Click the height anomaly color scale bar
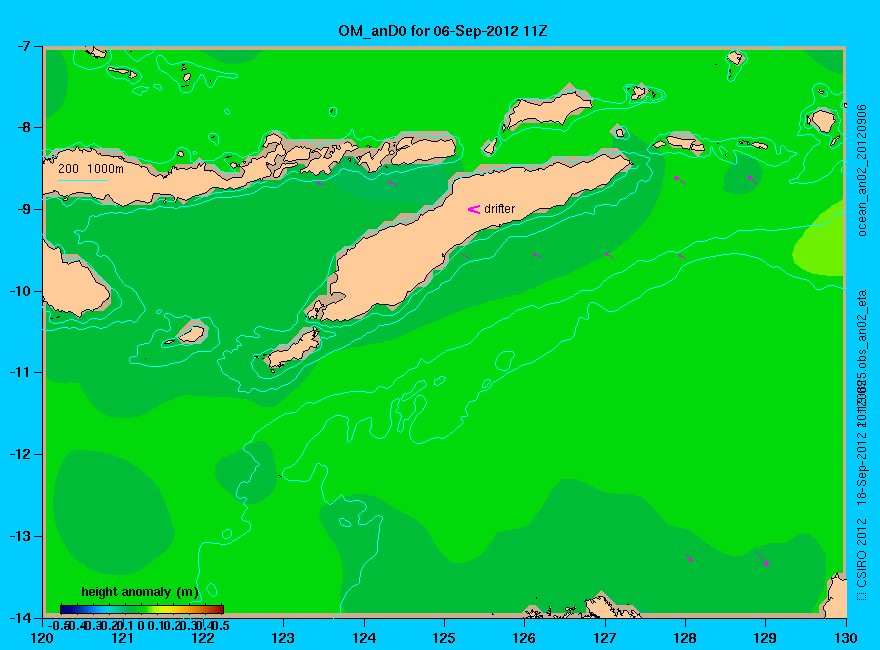Viewport: 880px width, 650px height. [142, 609]
